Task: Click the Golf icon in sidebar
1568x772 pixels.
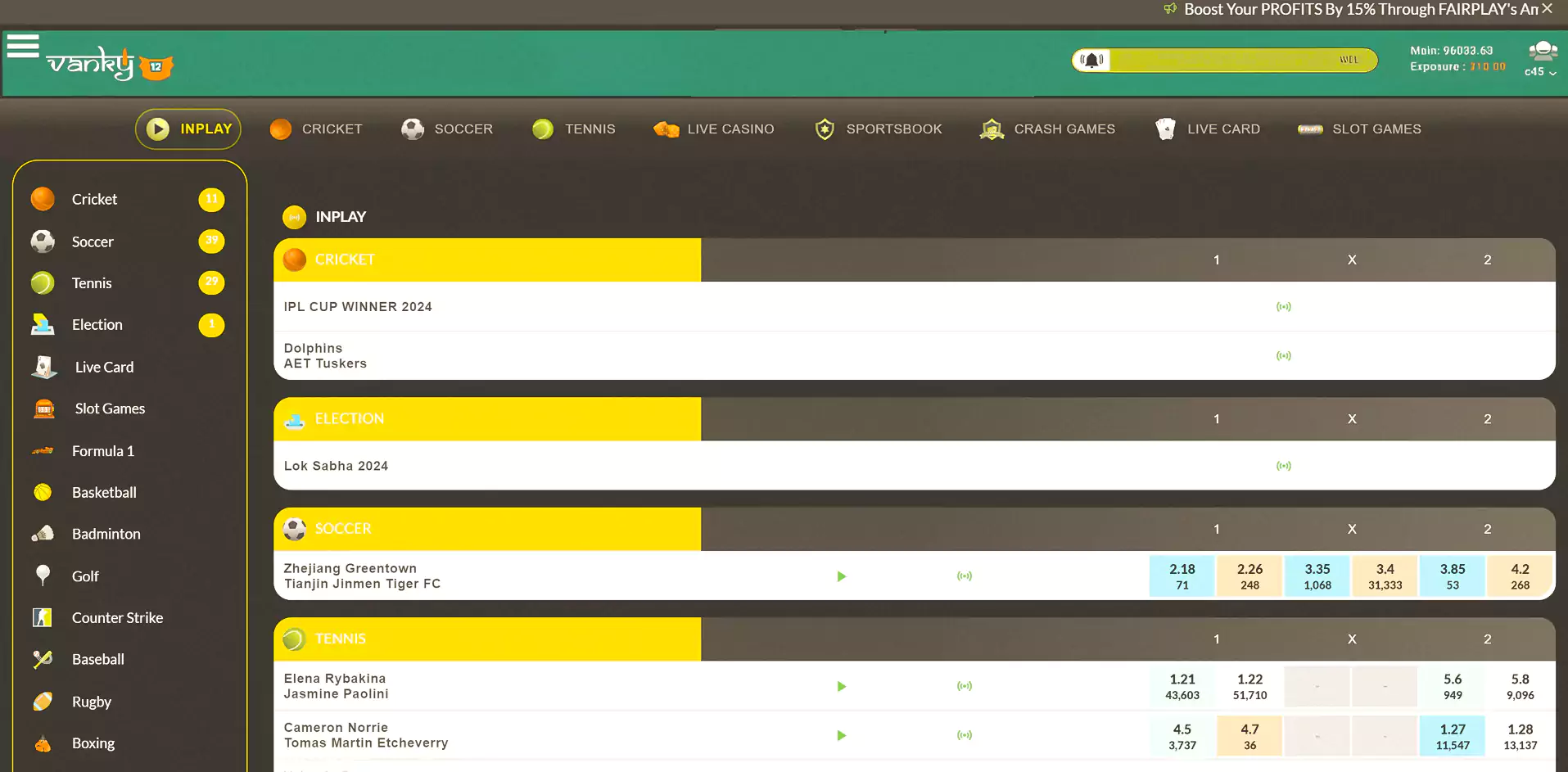Action: click(43, 576)
